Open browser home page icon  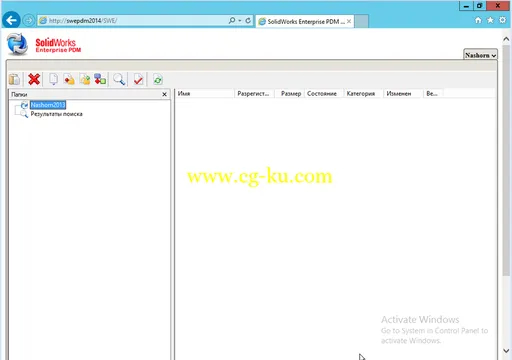[x=478, y=20]
